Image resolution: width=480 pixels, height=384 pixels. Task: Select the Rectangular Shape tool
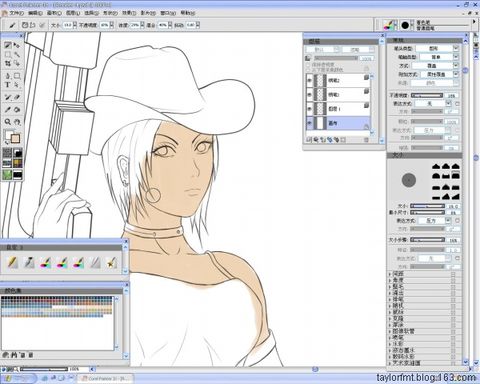pyautogui.click(x=17, y=76)
